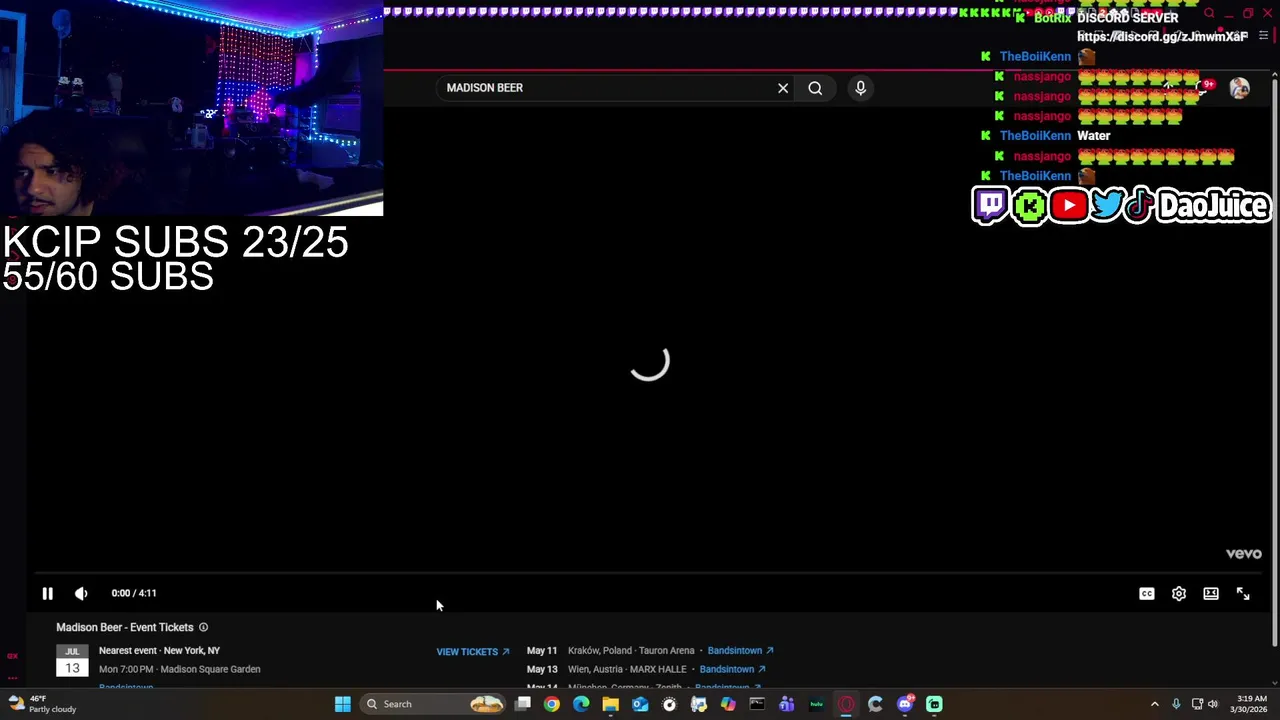Click the page scrollbar on the right

tap(1274, 360)
